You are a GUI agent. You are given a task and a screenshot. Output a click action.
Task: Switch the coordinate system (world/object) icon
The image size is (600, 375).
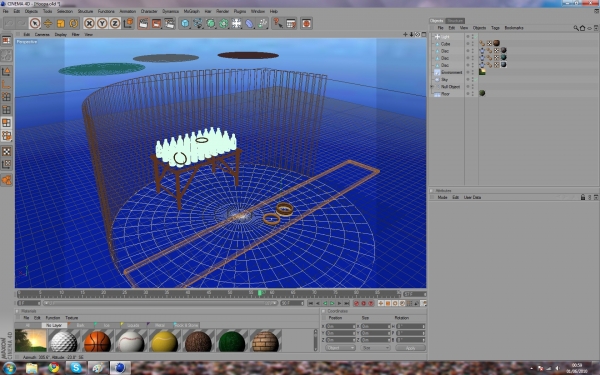tap(128, 23)
